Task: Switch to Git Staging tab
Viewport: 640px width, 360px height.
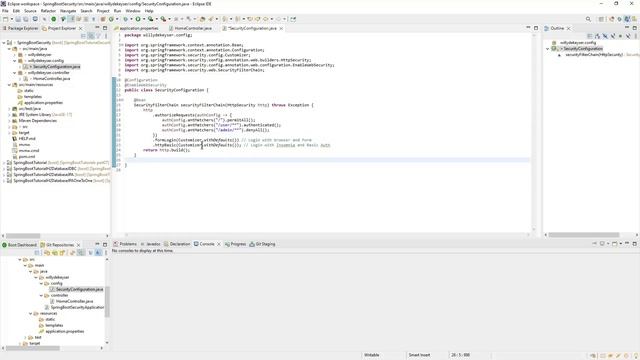Action: coord(265,244)
